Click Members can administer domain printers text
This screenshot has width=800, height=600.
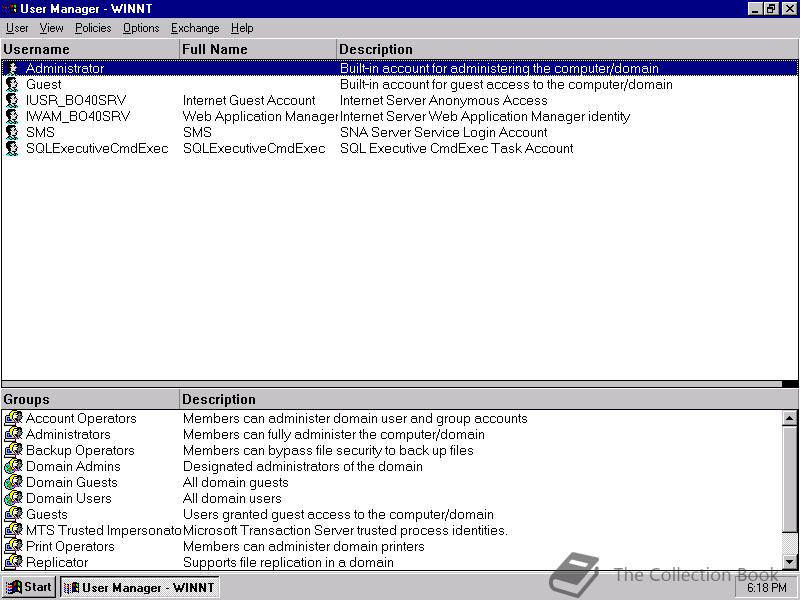[x=304, y=546]
